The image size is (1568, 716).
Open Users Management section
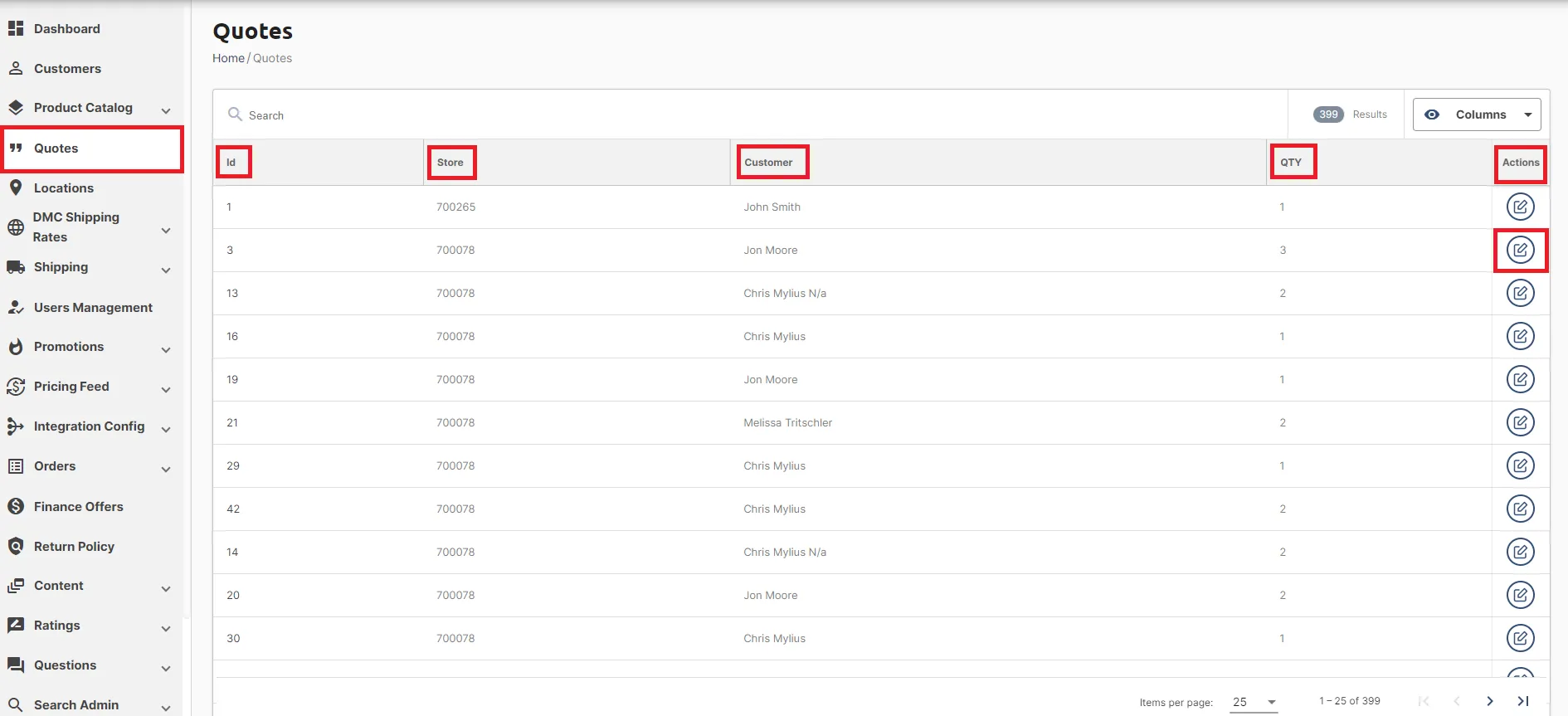(x=91, y=307)
